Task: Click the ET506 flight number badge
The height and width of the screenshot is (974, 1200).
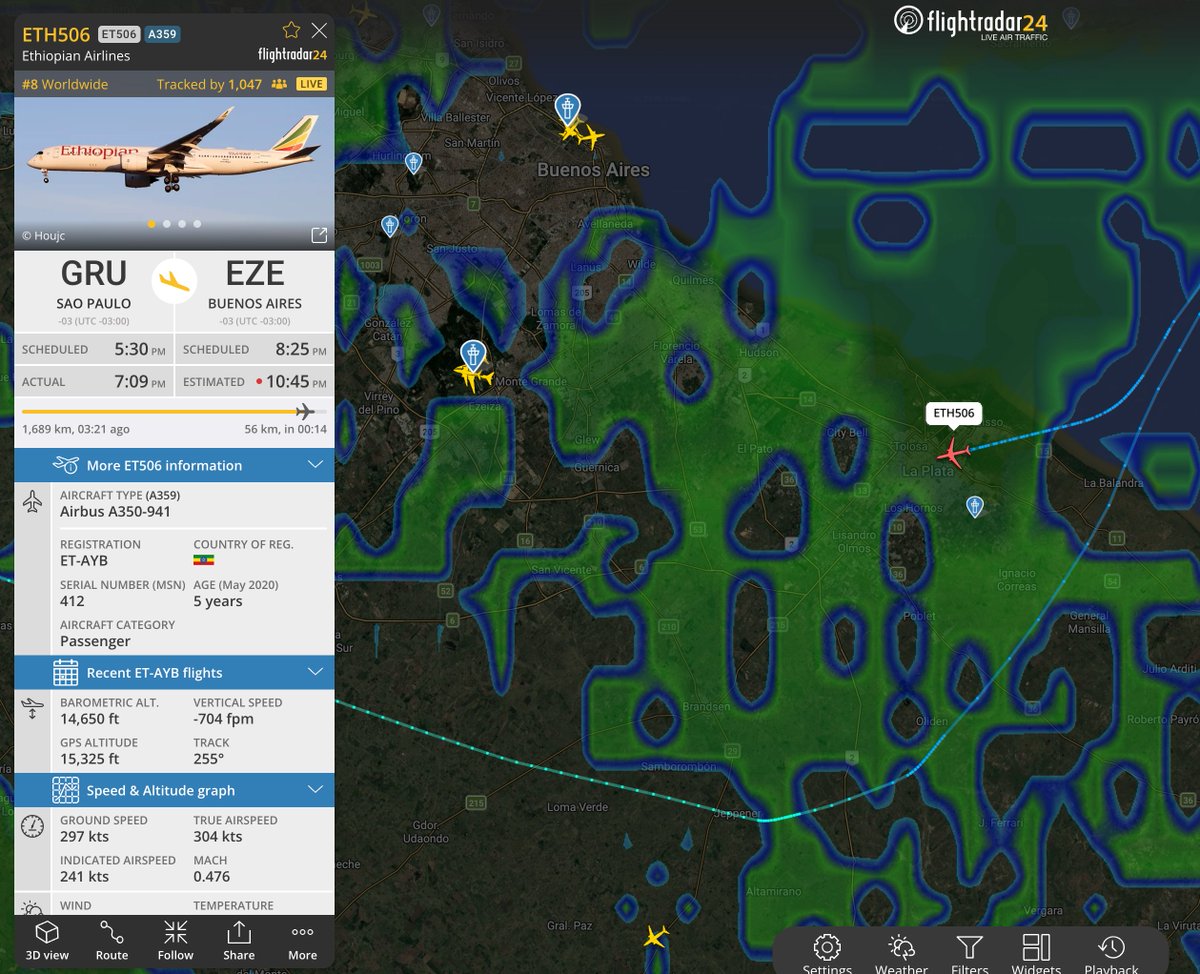Action: (120, 34)
